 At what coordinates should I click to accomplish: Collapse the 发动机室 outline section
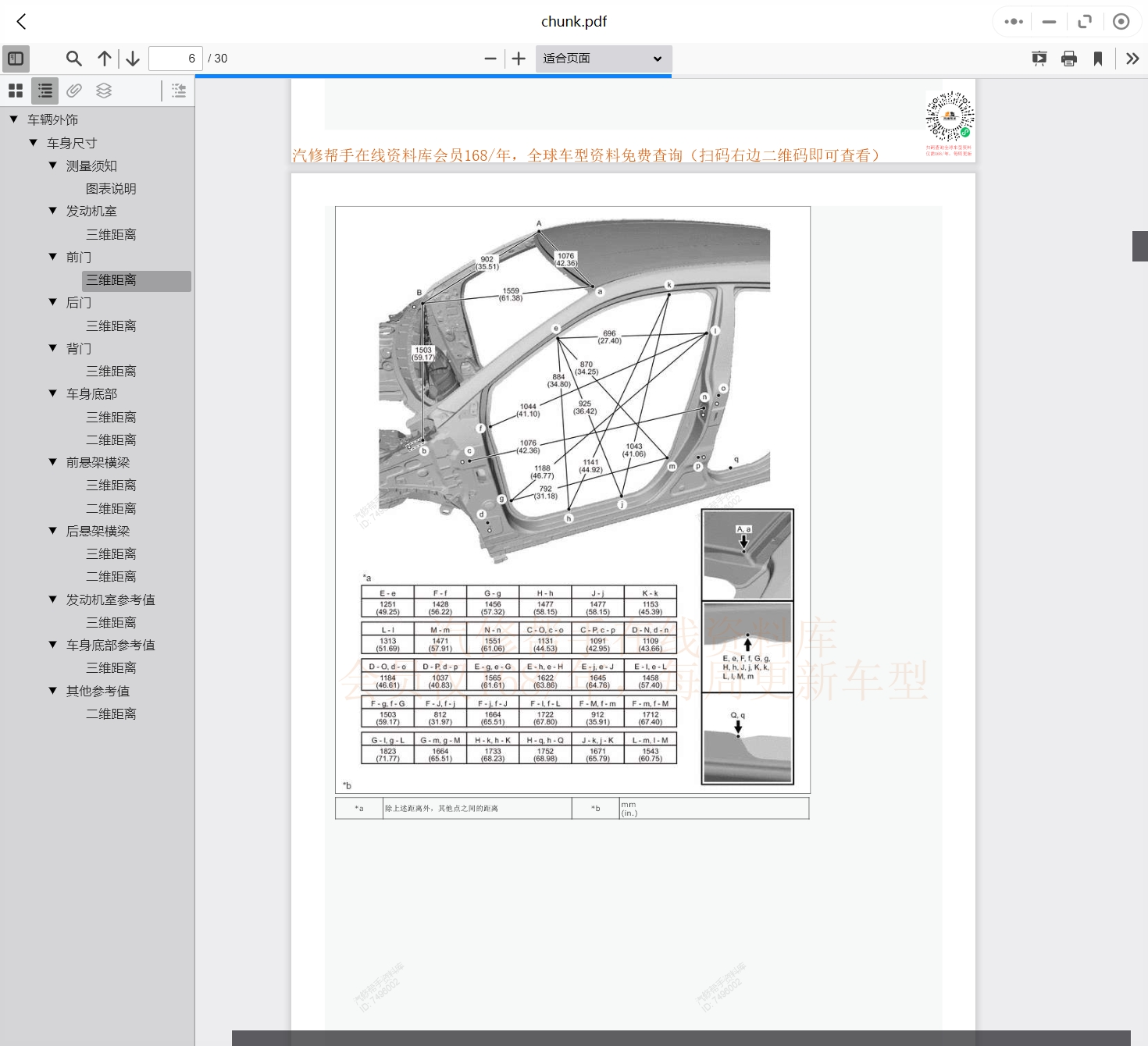tap(52, 211)
